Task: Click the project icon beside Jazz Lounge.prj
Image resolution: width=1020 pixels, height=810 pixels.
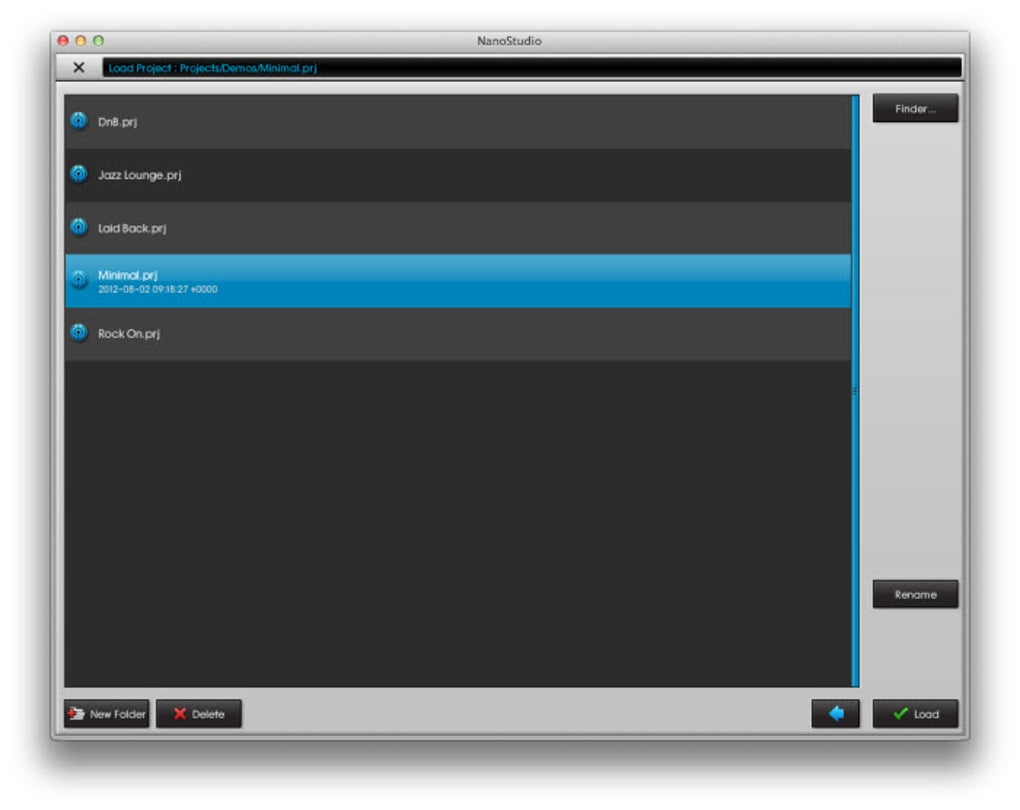Action: [x=79, y=174]
